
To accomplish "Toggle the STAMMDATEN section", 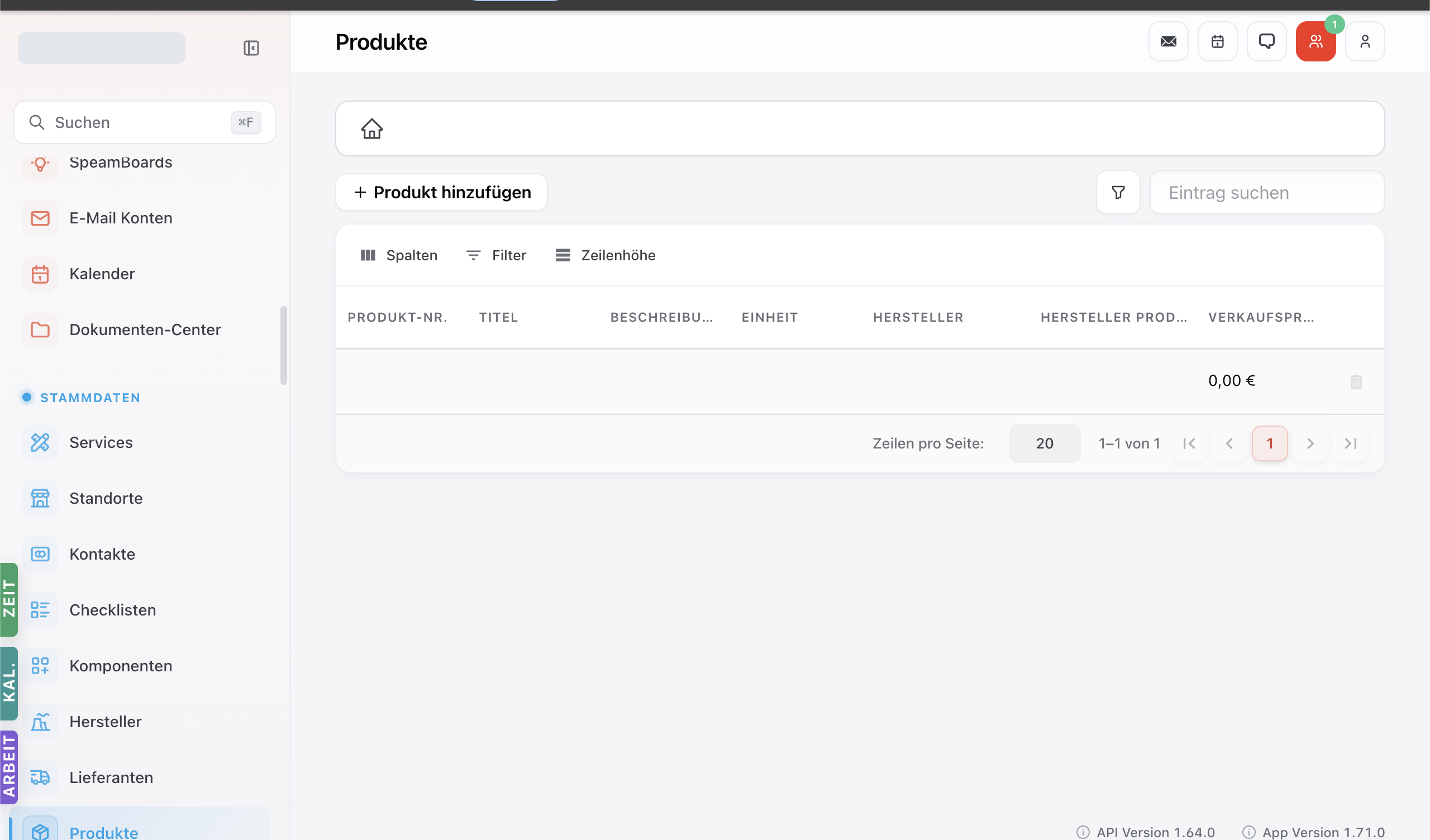I will pos(80,398).
